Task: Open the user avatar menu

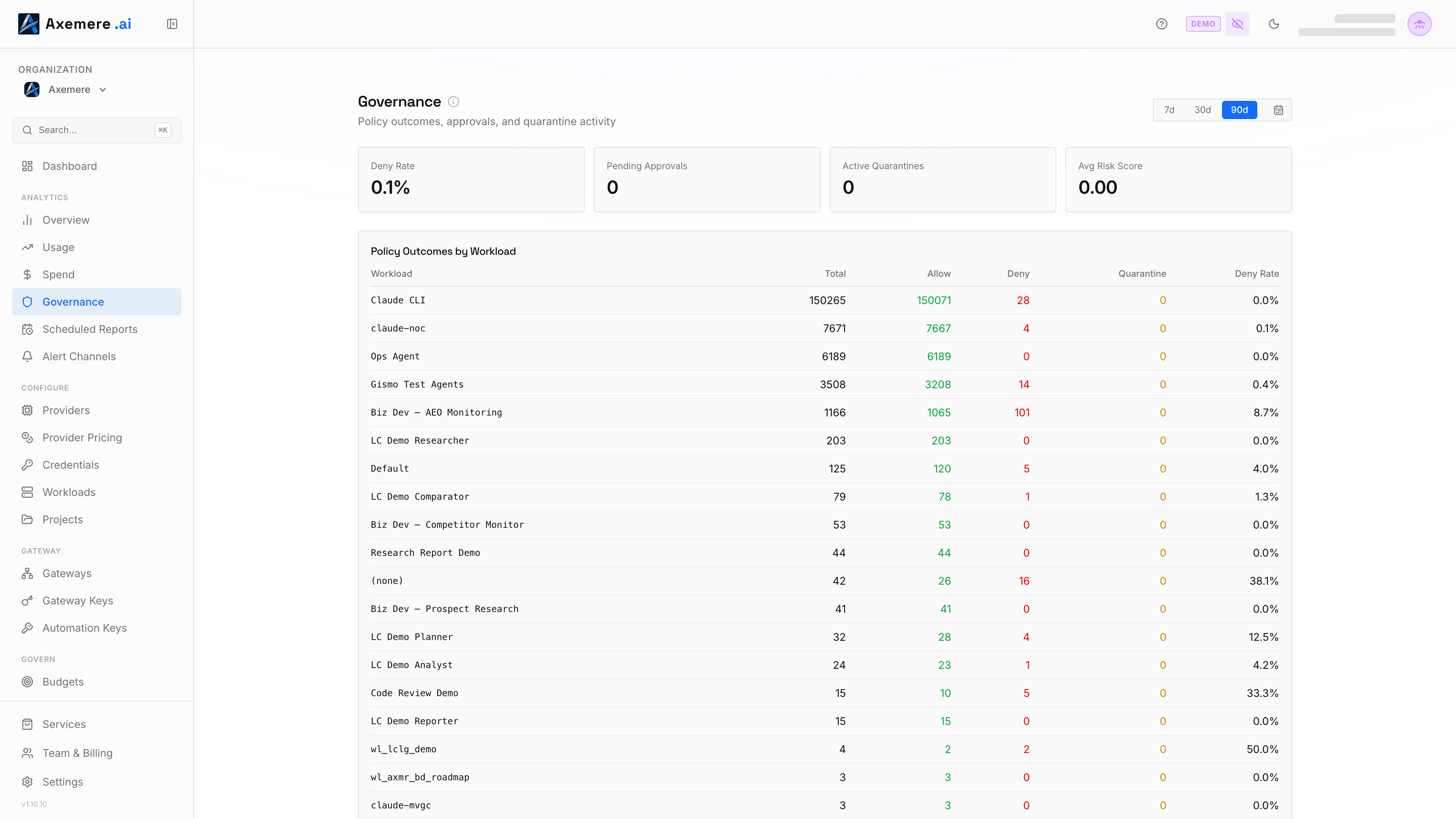Action: (x=1419, y=24)
